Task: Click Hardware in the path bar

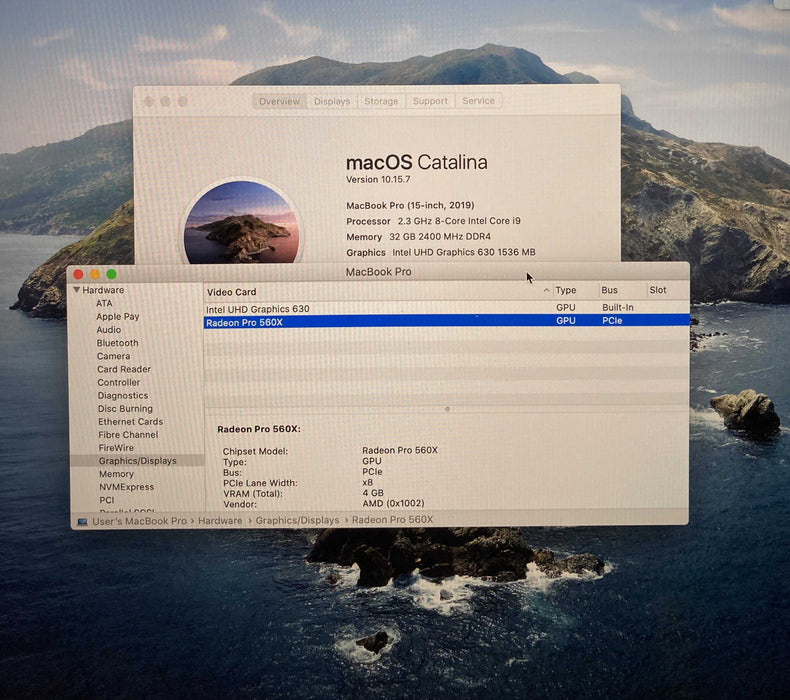Action: [x=220, y=521]
